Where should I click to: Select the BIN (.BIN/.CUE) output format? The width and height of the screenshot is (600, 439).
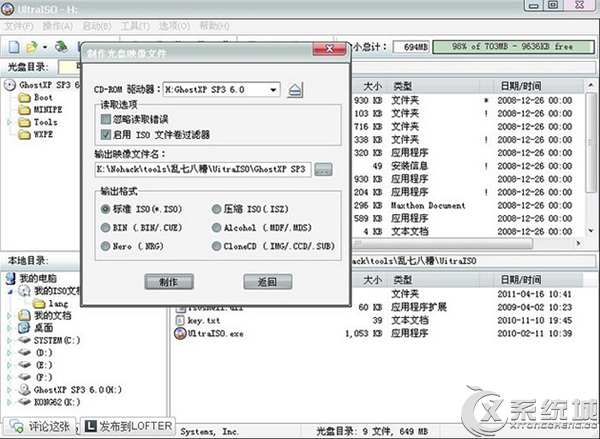pos(105,228)
